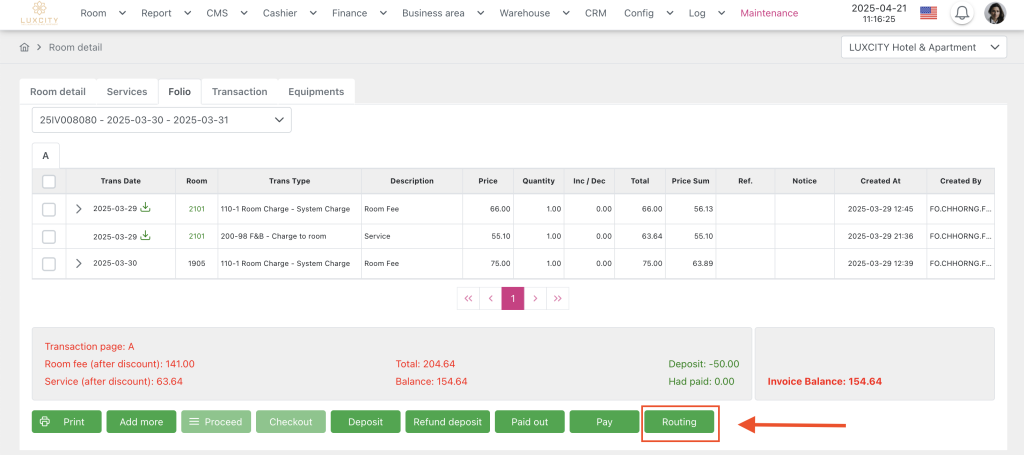Check the F&B Charge to room row
Viewport: 1024px width, 455px height.
(x=49, y=236)
